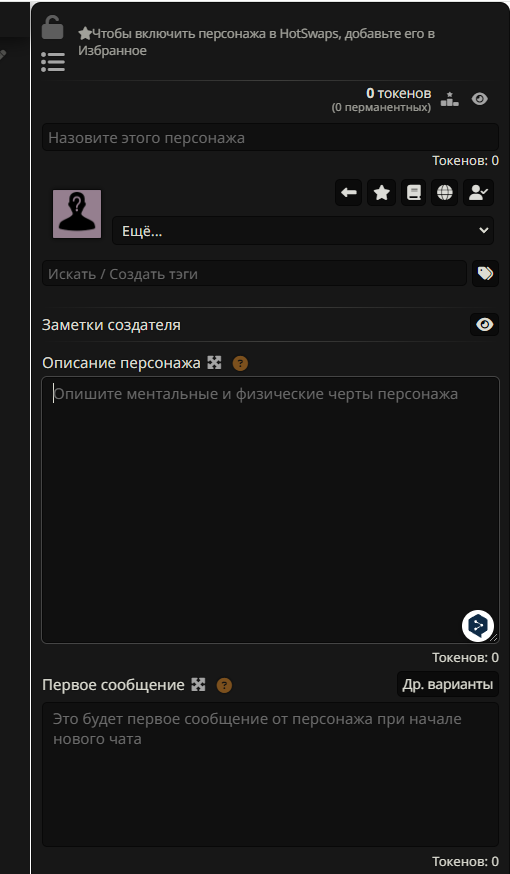Click help icon beside Описание персонажа

coord(240,363)
